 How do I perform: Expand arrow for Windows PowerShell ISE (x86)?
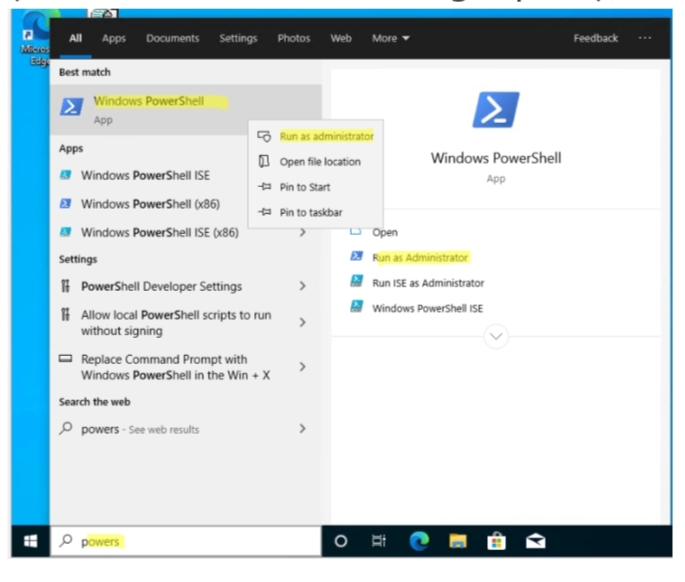tap(302, 232)
